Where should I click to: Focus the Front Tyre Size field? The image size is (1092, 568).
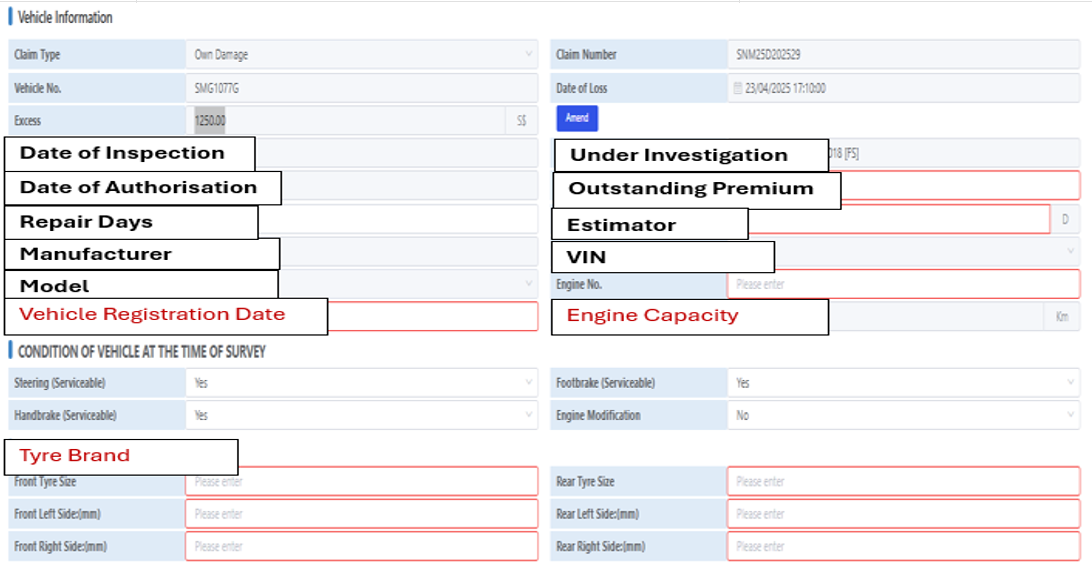point(361,482)
